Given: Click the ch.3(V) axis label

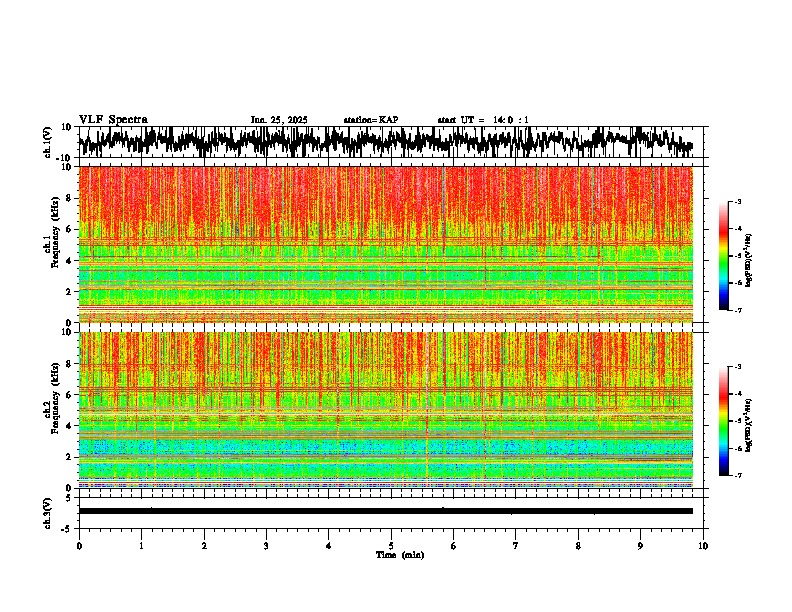Looking at the screenshot, I should [x=48, y=513].
